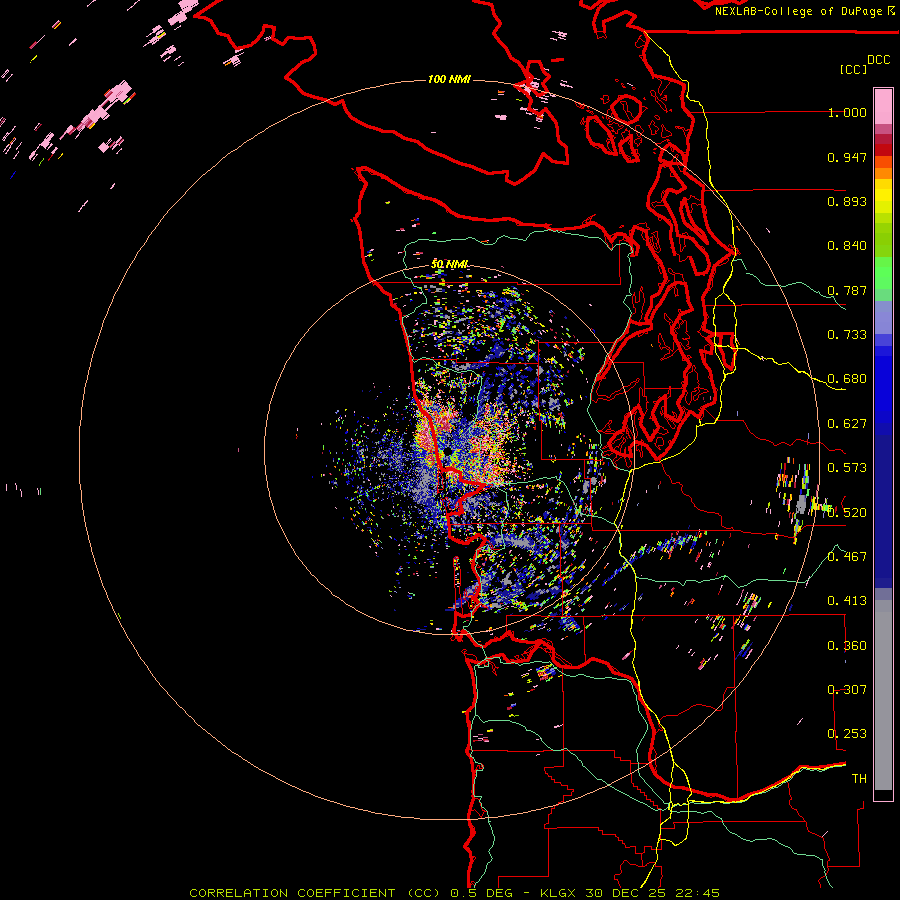This screenshot has width=900, height=900.
Task: Select the 0.840 scale value
Action: (847, 246)
